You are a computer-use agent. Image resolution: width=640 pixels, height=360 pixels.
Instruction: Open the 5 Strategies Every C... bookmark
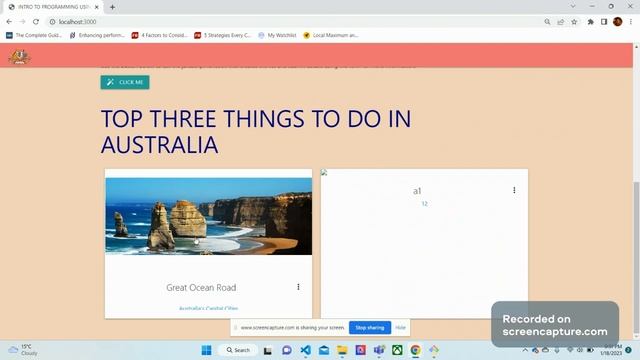click(x=222, y=36)
